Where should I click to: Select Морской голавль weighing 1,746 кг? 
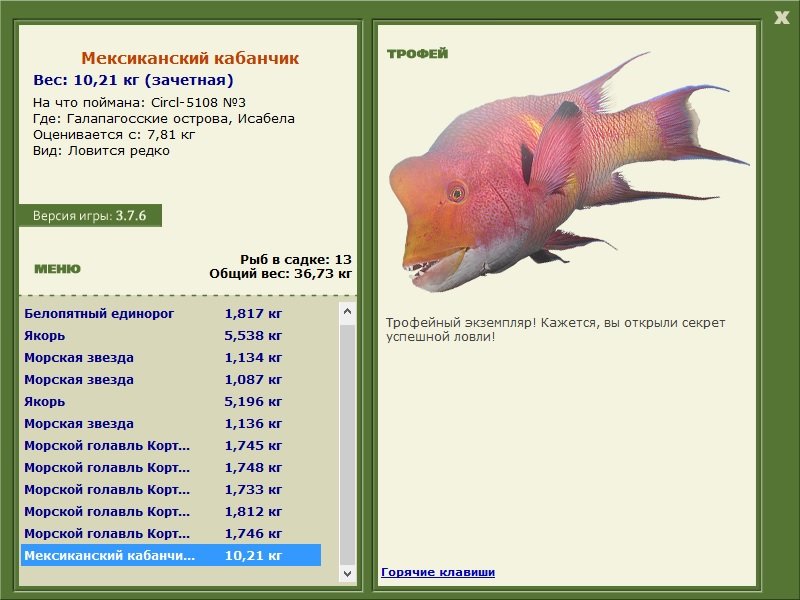click(x=171, y=533)
